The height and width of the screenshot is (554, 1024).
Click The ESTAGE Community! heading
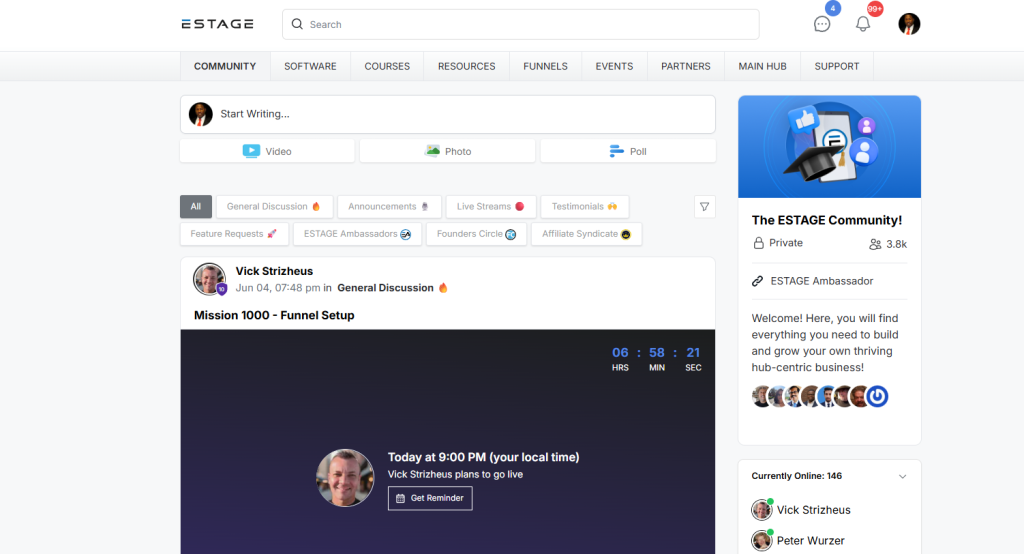(x=827, y=220)
